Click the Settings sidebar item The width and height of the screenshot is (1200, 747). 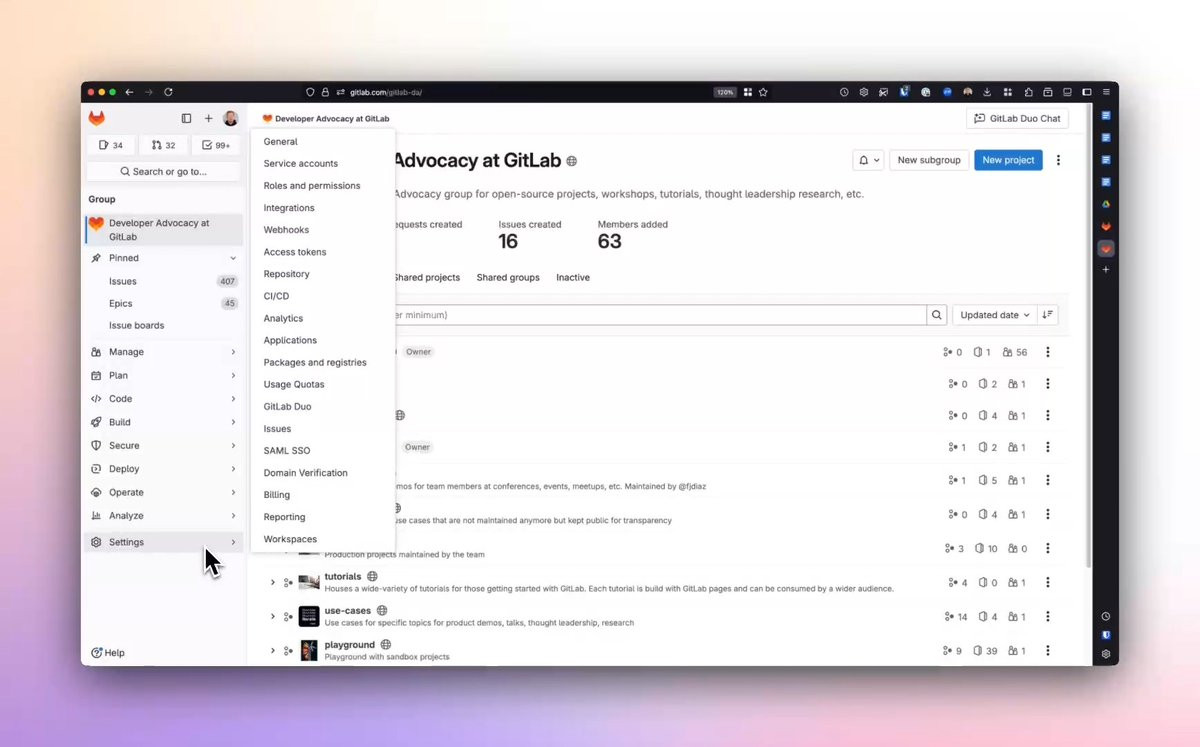pos(164,542)
